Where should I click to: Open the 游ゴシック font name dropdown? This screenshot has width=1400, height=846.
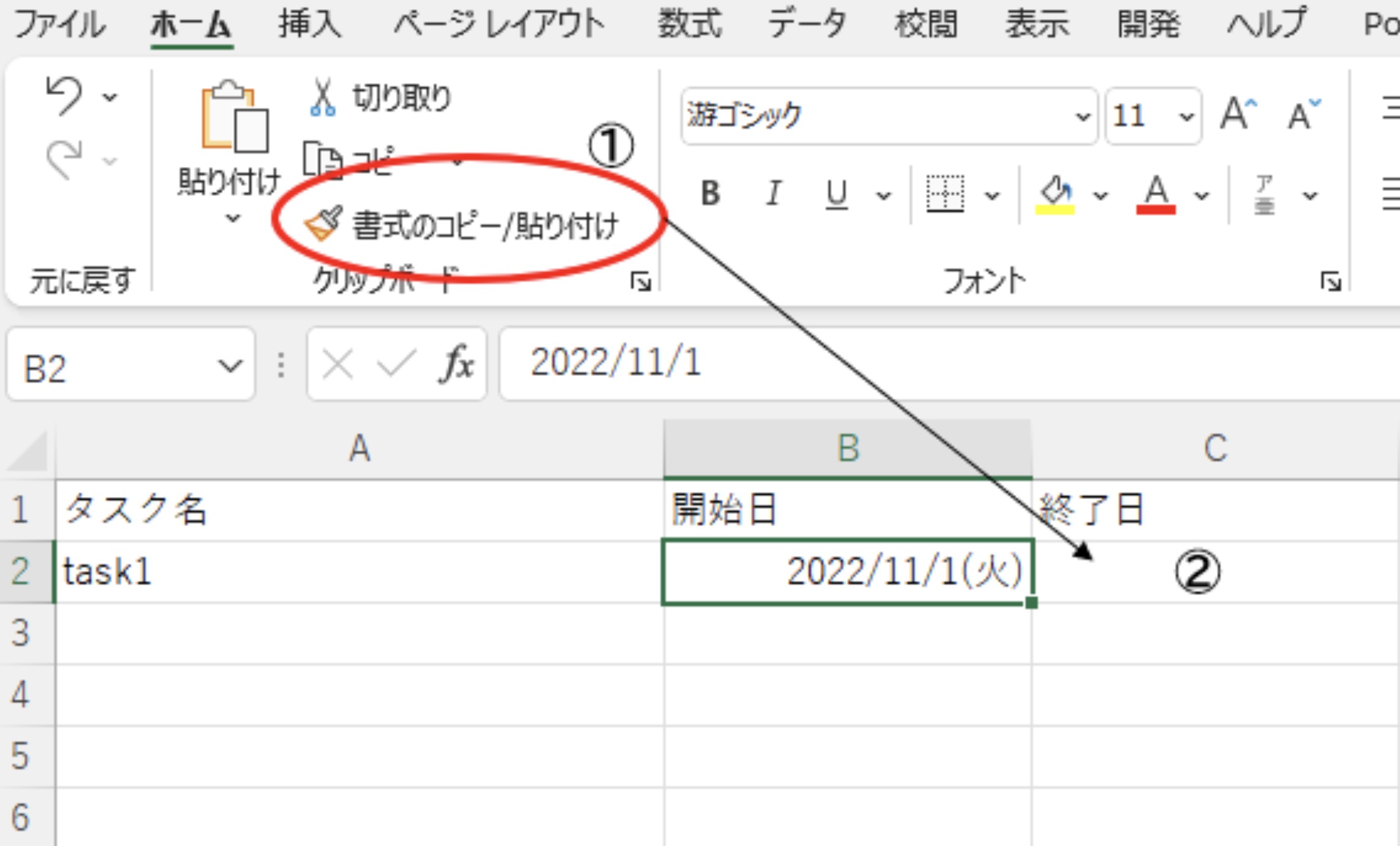tap(1083, 116)
